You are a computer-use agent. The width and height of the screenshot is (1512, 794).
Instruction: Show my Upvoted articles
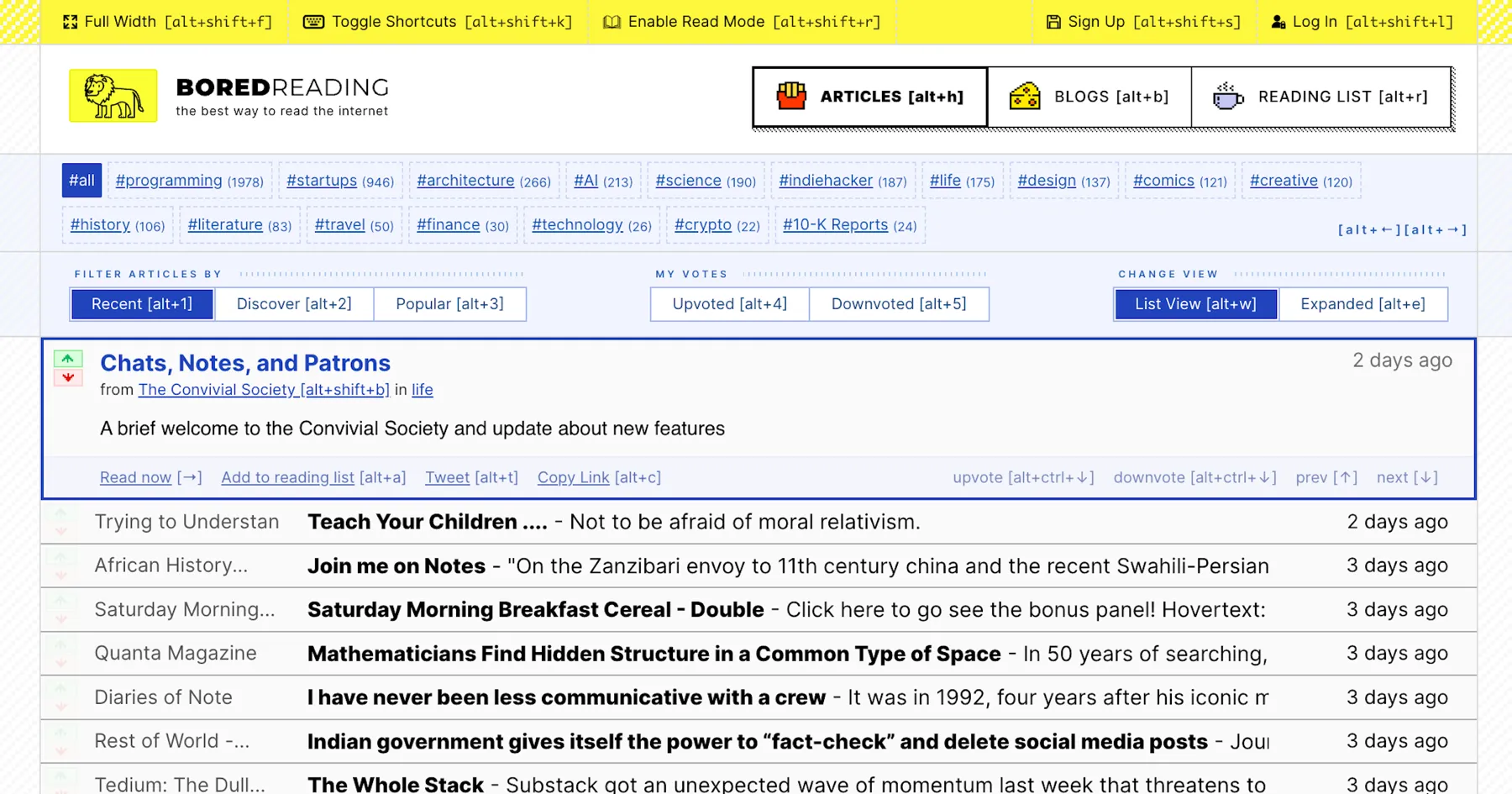tap(730, 304)
